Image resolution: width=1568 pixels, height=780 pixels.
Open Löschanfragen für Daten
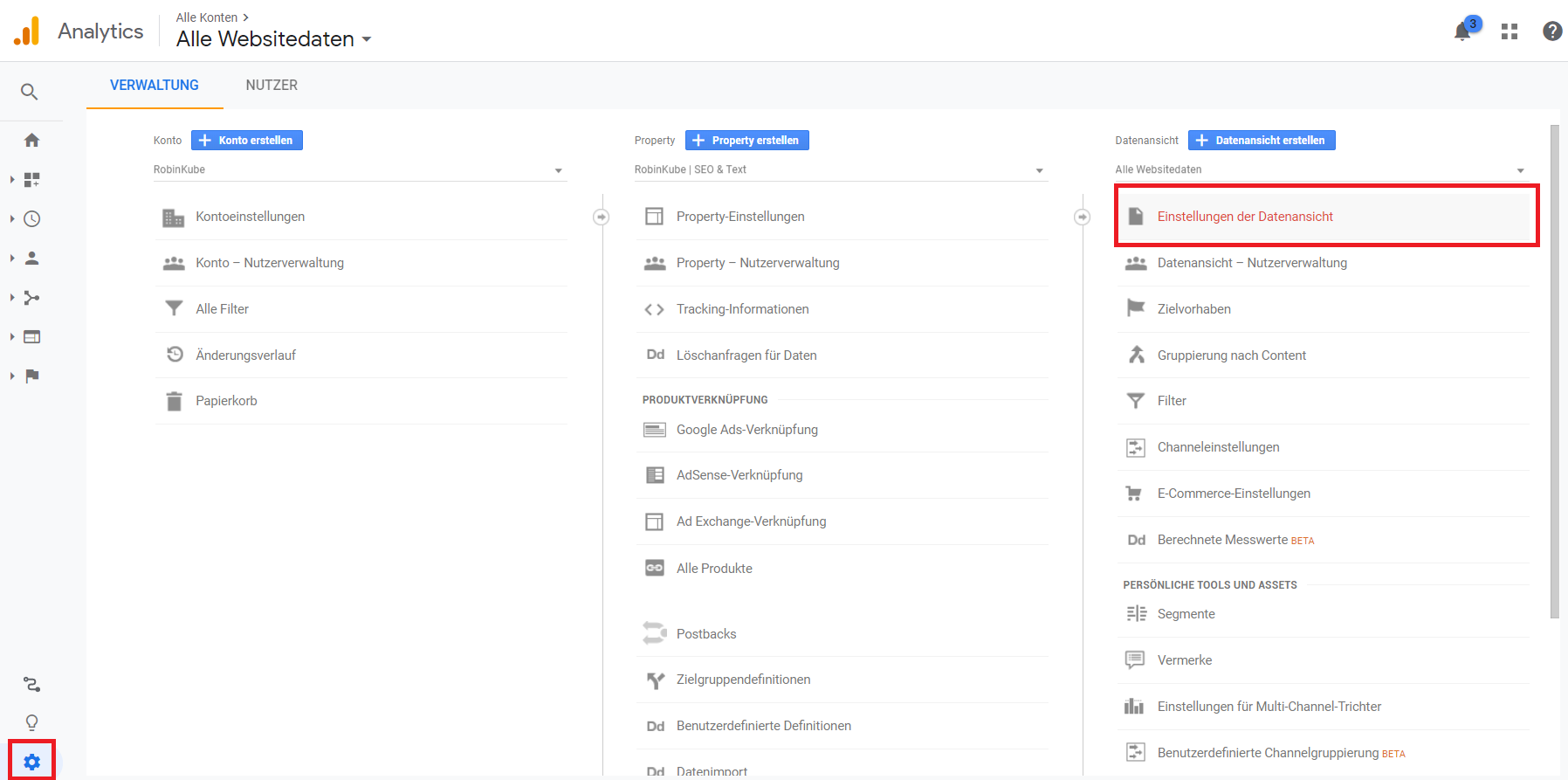click(x=842, y=355)
